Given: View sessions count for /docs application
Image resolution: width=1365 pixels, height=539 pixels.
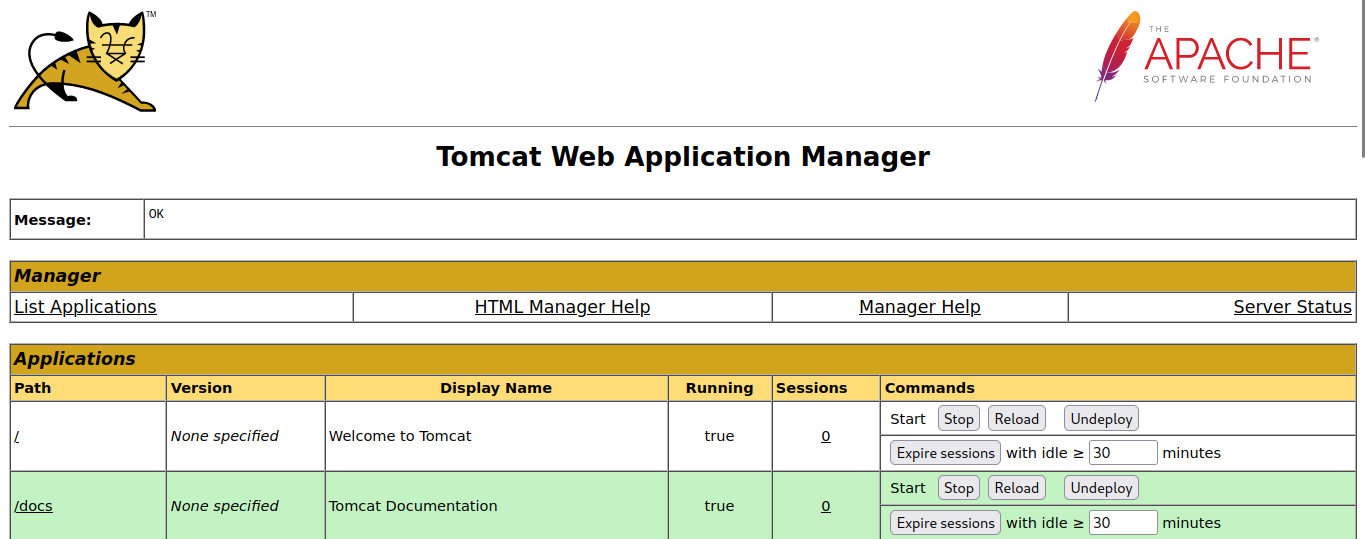Looking at the screenshot, I should click(x=826, y=506).
